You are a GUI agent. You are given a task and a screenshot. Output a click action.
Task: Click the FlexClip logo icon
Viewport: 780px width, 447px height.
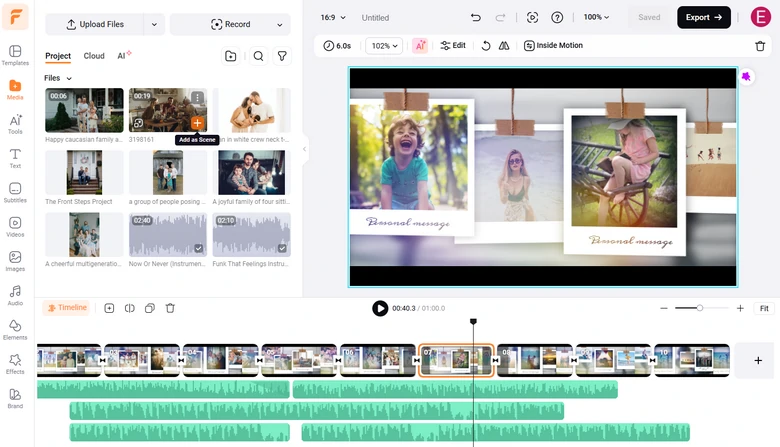pyautogui.click(x=15, y=16)
